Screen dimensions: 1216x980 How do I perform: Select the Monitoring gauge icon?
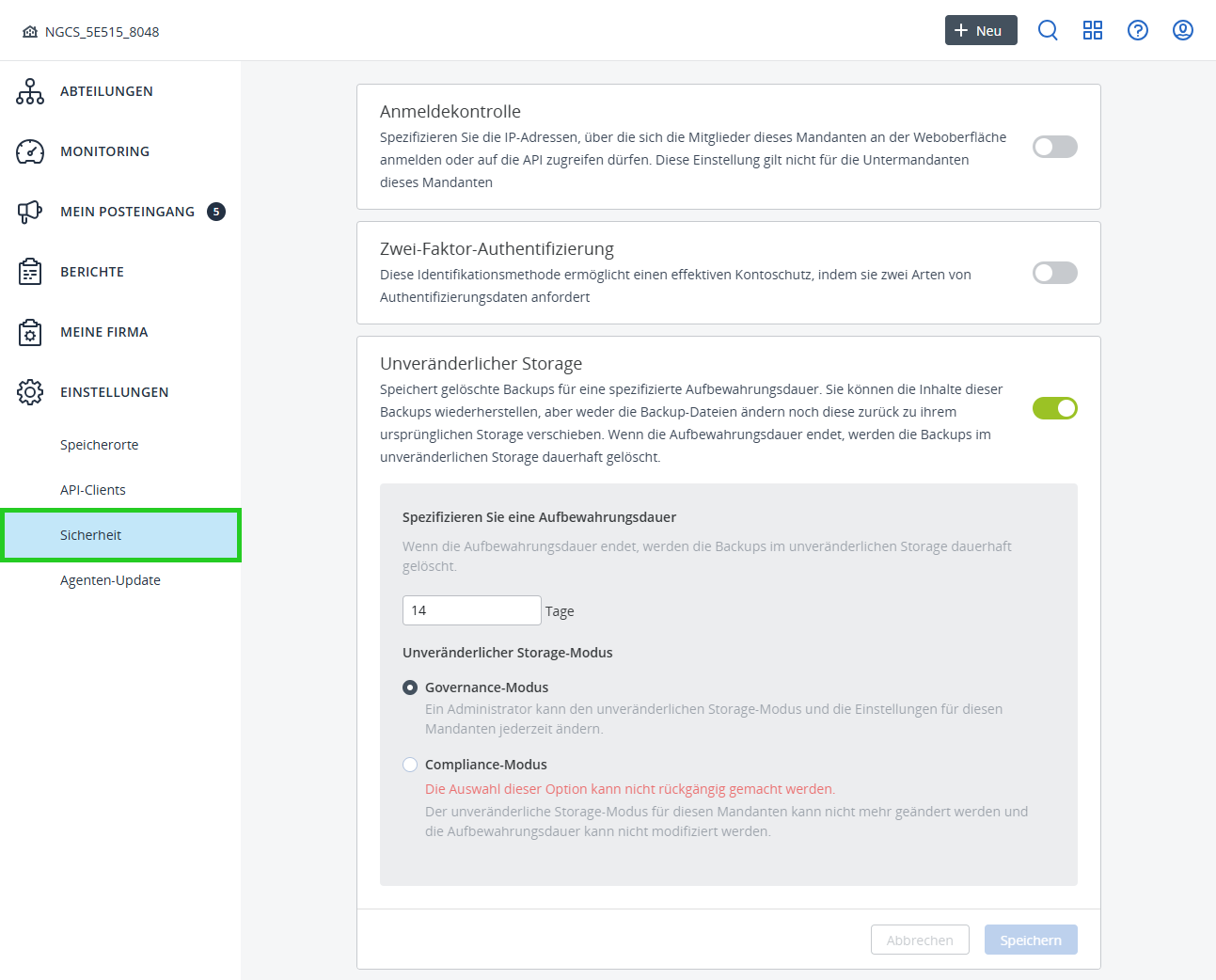pos(29,150)
